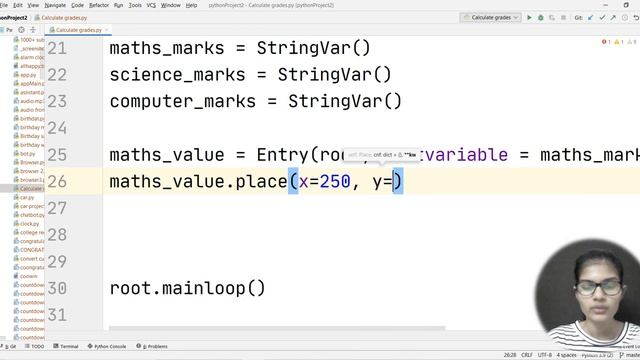Click the science_marks variable on line 22

(177, 75)
